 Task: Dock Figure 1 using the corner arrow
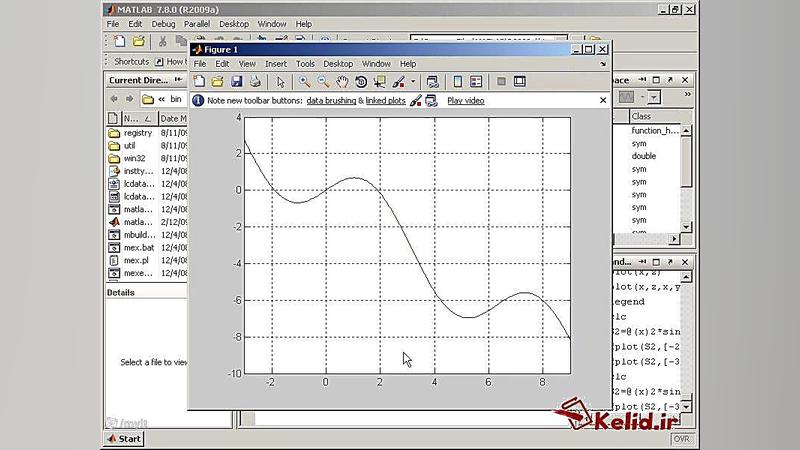pyautogui.click(x=603, y=64)
